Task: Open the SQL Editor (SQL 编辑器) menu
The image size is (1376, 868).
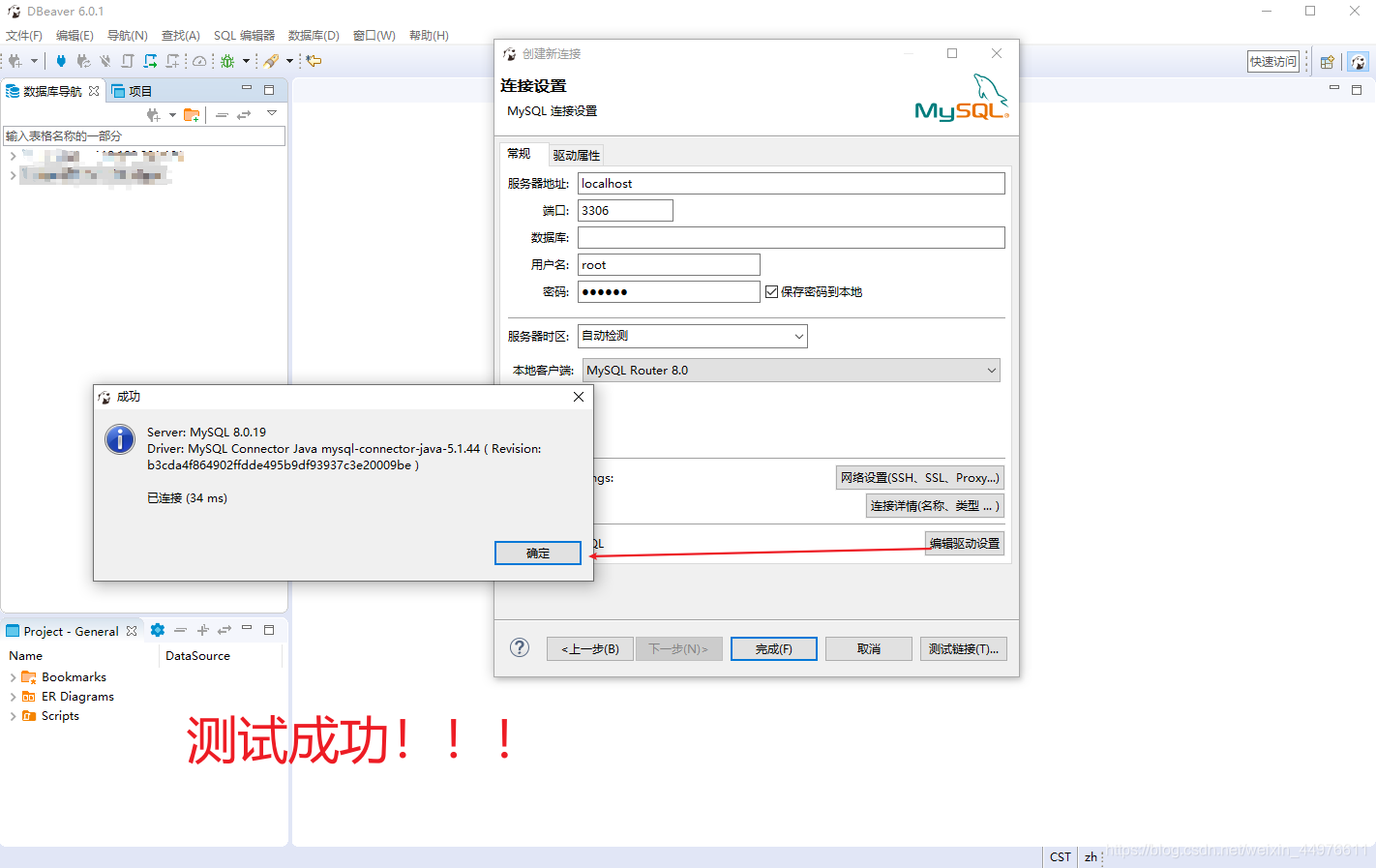Action: (244, 36)
